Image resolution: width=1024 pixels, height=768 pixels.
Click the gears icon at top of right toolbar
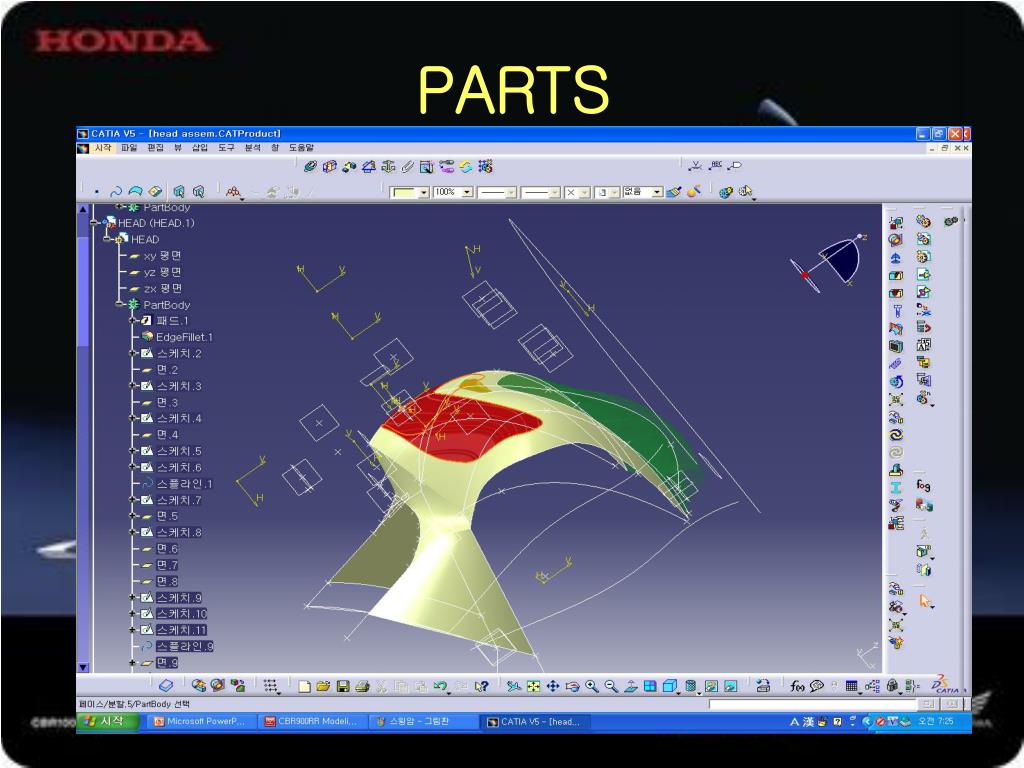click(951, 221)
